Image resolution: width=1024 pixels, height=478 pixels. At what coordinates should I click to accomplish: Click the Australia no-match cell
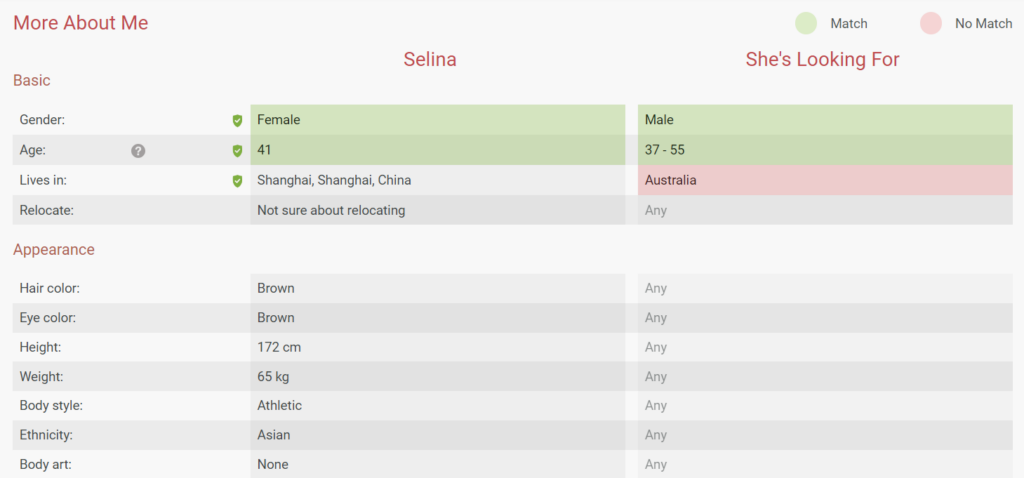pos(671,181)
